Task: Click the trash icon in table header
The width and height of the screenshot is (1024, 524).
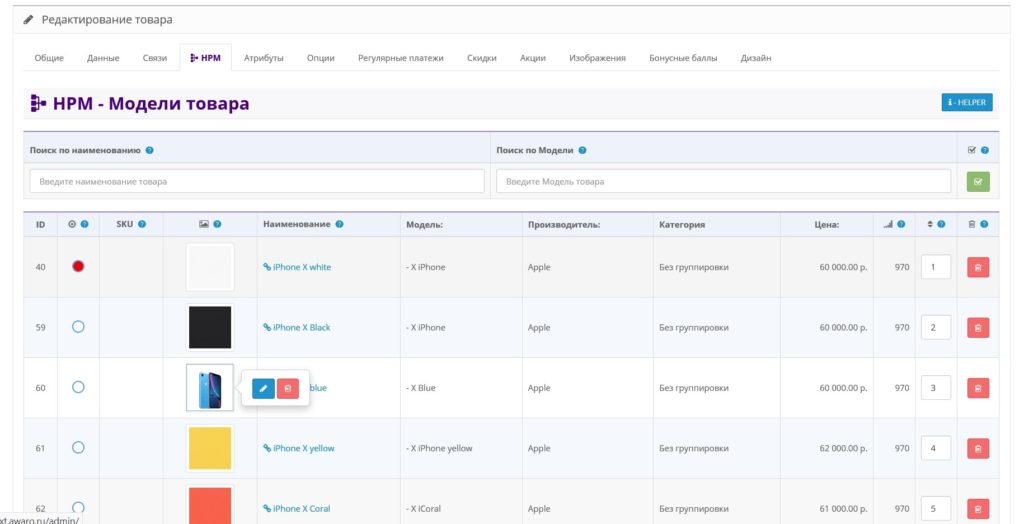Action: [x=972, y=224]
